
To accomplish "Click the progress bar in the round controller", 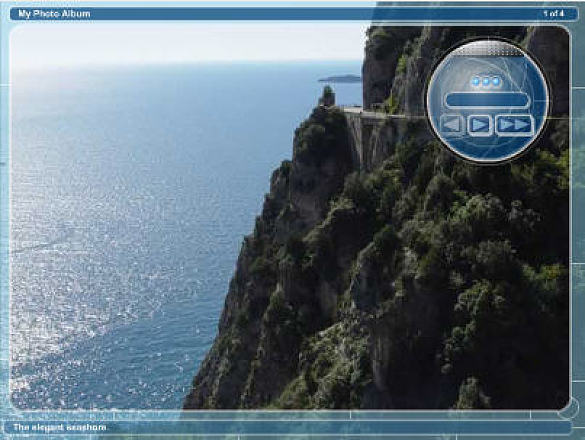I will point(487,100).
